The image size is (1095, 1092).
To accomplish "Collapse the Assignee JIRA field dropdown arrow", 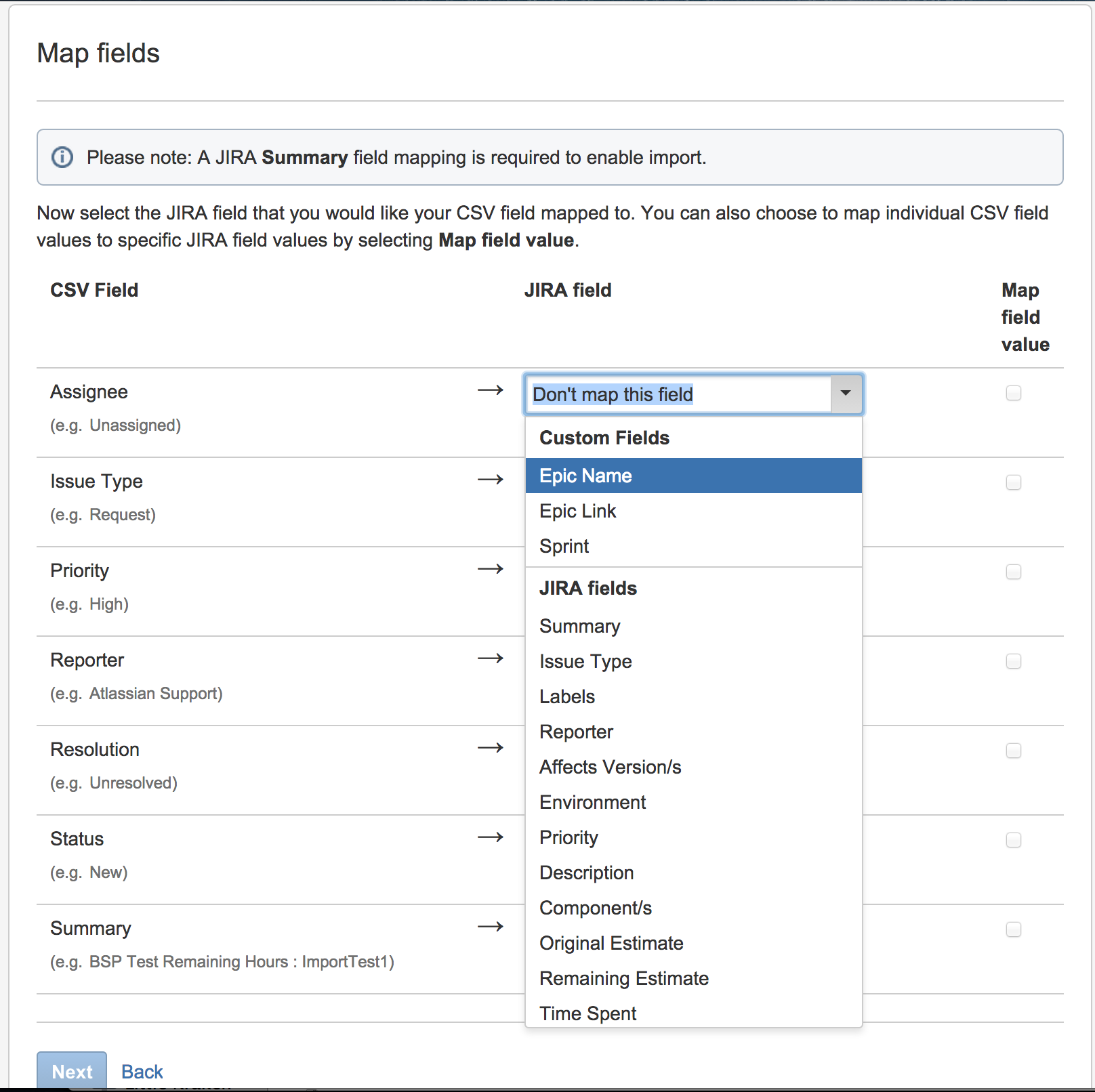I will point(846,394).
